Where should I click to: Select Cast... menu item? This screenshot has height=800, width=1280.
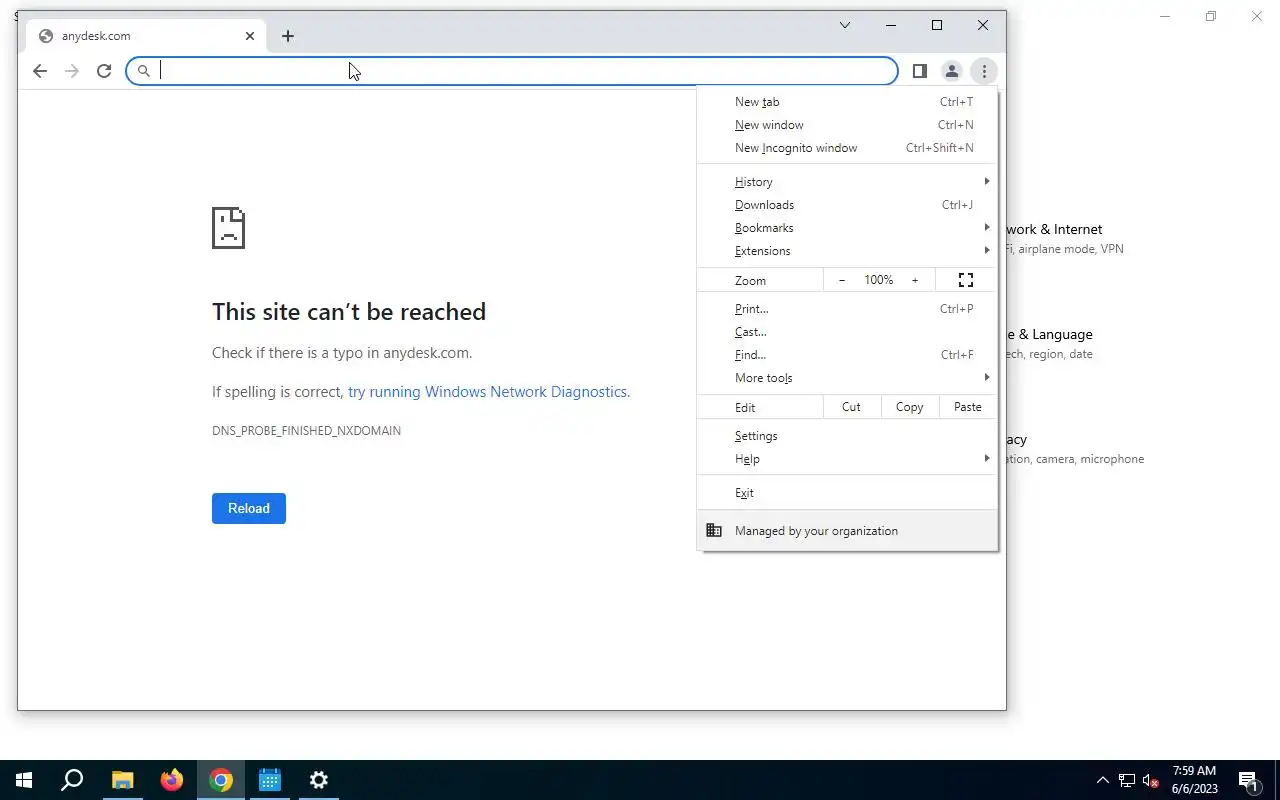click(x=847, y=332)
